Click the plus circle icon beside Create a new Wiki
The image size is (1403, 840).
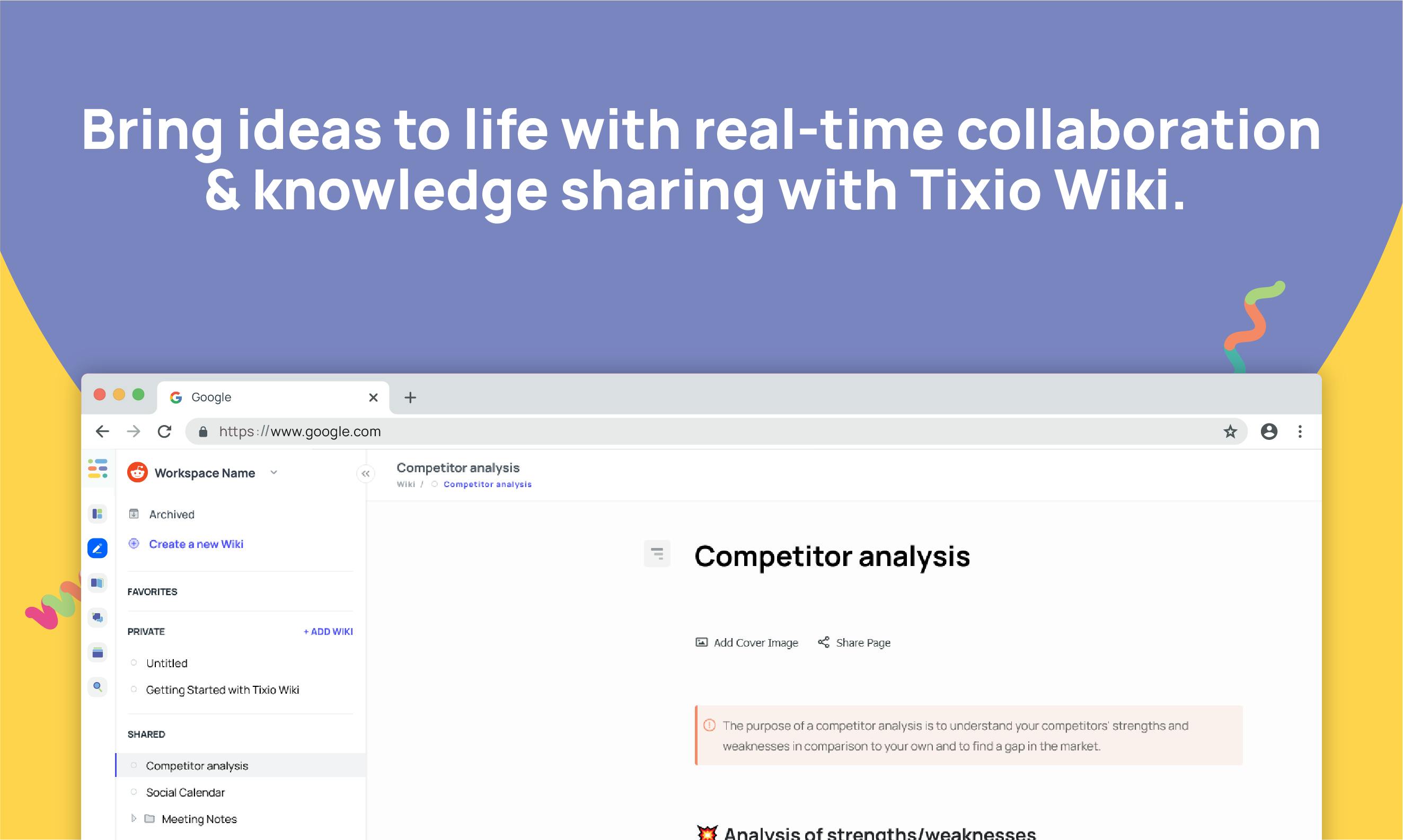click(134, 543)
